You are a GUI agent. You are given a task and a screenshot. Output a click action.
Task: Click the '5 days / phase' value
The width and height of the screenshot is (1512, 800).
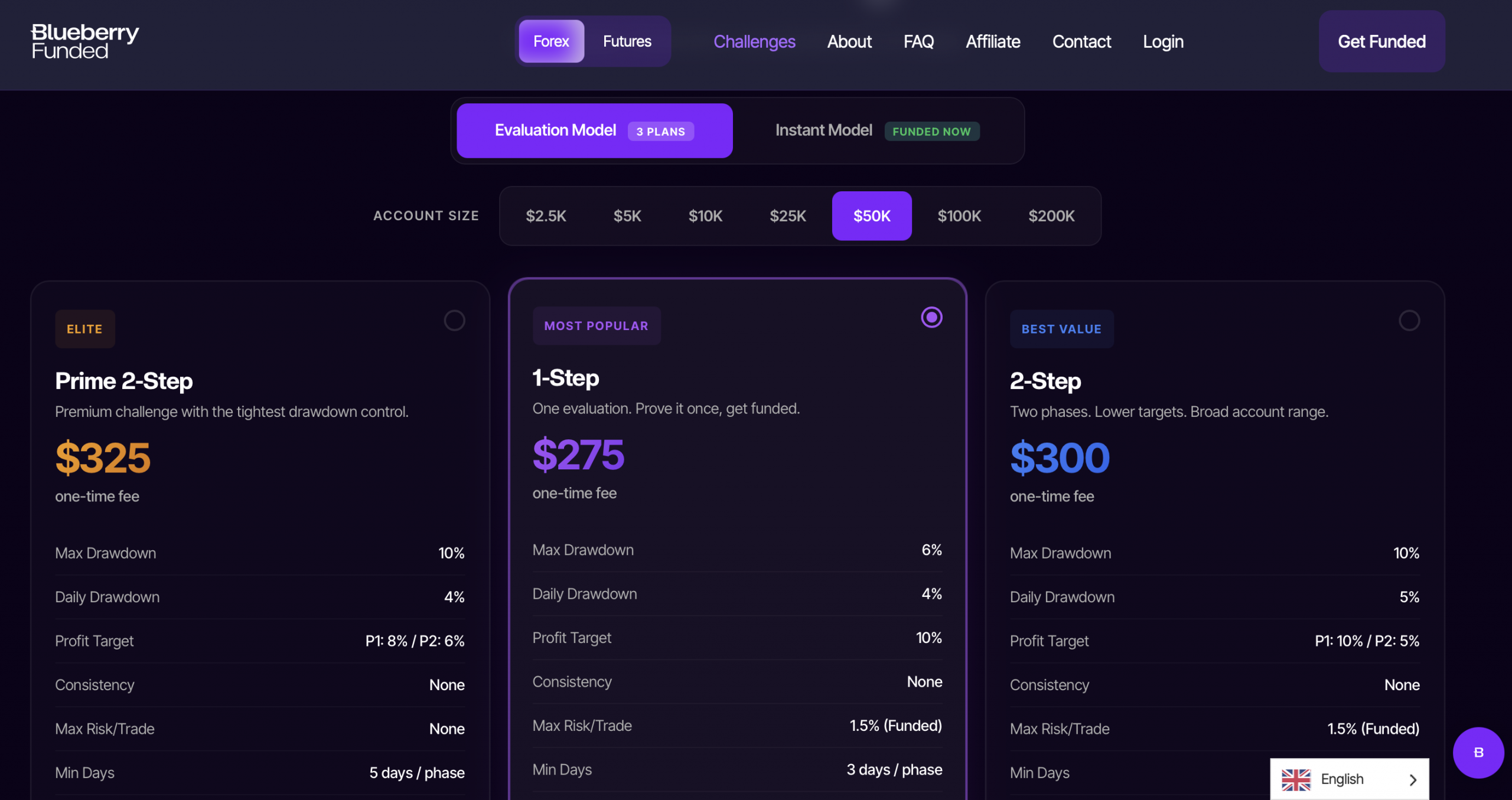(x=417, y=773)
